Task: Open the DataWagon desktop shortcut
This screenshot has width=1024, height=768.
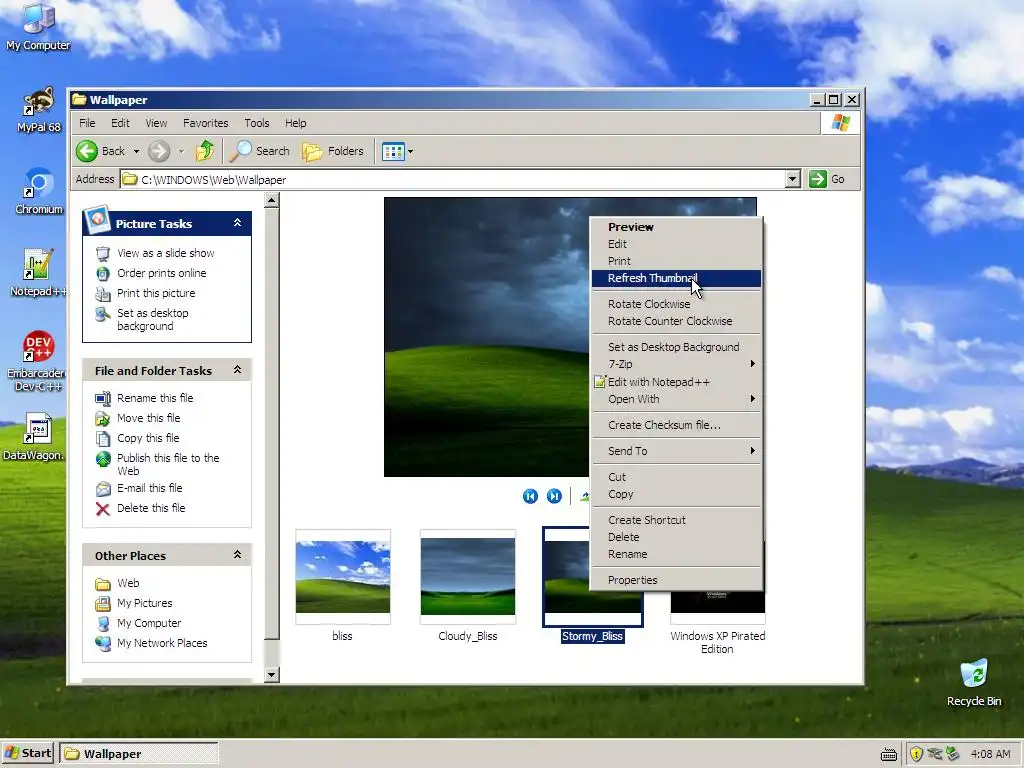Action: [37, 437]
